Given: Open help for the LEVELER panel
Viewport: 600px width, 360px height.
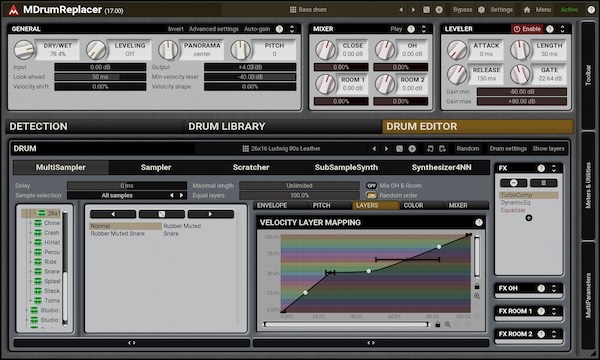Looking at the screenshot, I should (550, 29).
